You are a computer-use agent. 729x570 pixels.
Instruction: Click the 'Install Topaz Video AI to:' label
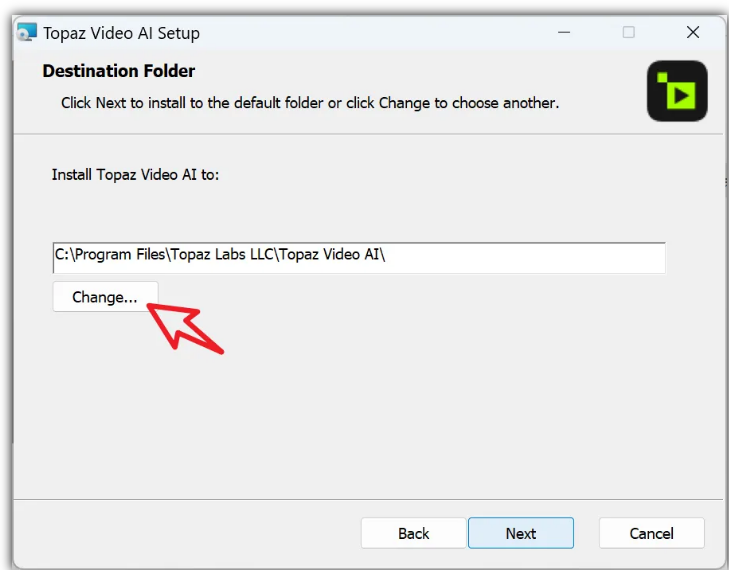tap(135, 174)
